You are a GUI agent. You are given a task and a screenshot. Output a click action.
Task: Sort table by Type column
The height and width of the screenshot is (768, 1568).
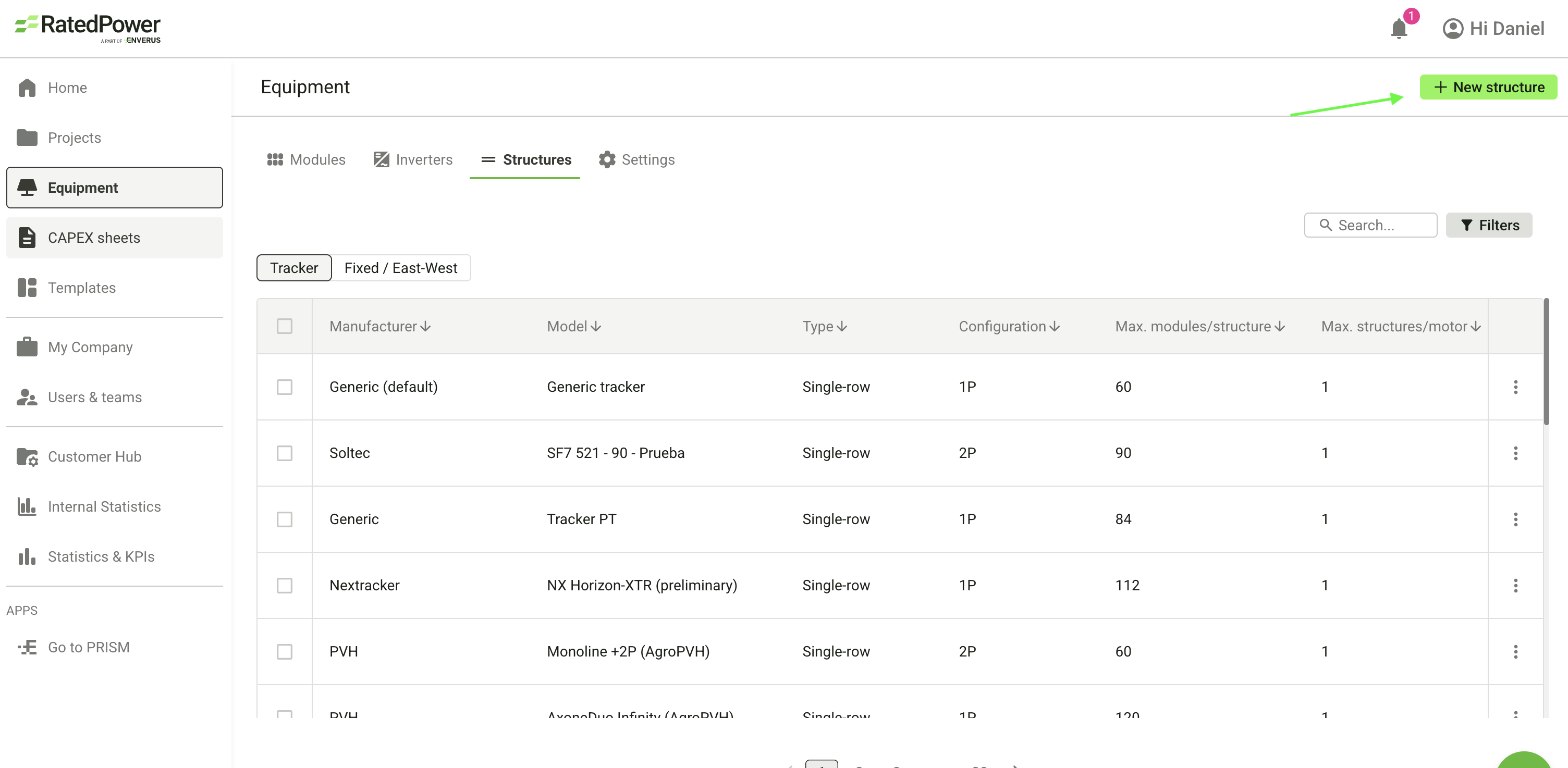825,326
